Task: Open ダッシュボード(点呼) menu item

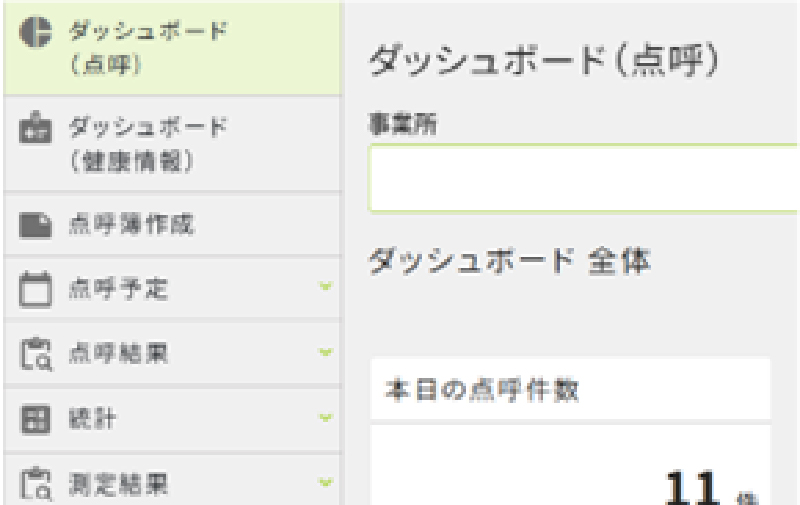Action: pyautogui.click(x=172, y=49)
